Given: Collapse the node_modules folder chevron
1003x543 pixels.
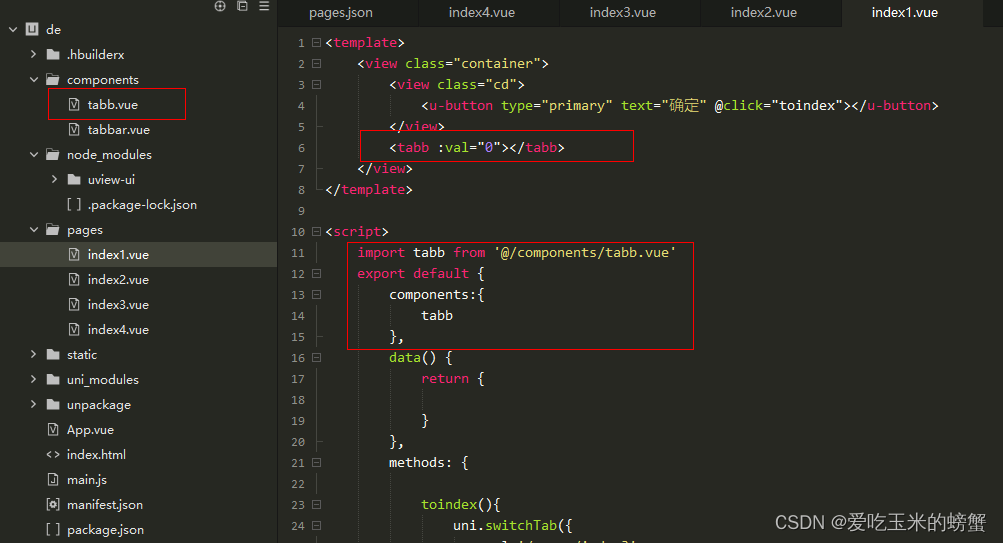Looking at the screenshot, I should 34,154.
